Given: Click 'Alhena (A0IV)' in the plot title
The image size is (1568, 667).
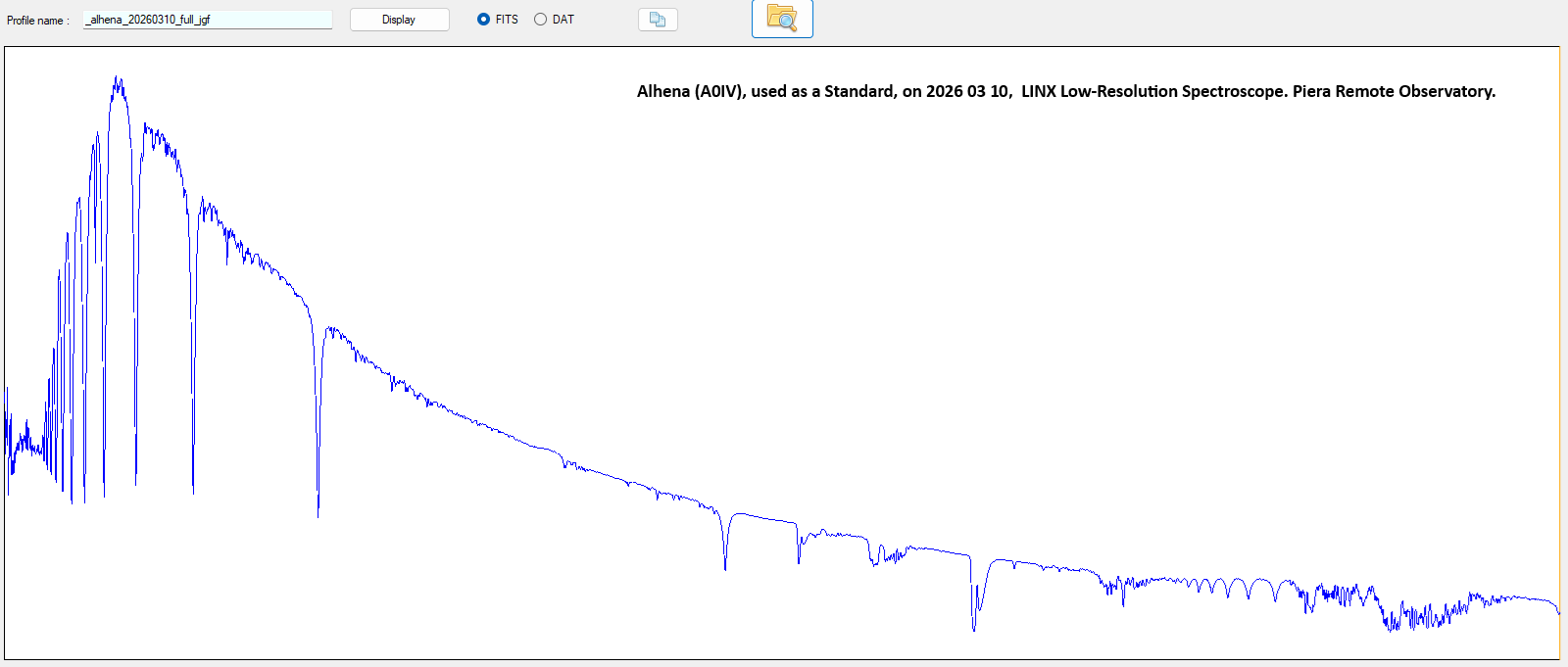Looking at the screenshot, I should pyautogui.click(x=691, y=92).
